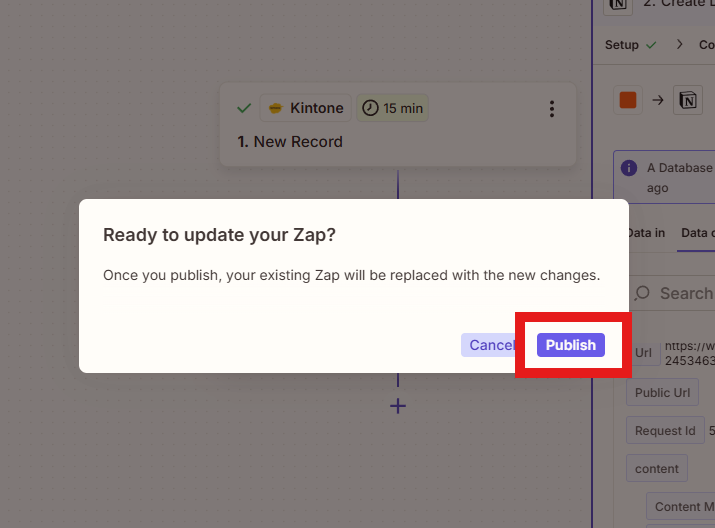715x528 pixels.
Task: Click the green checkmark on Kintone step
Action: coord(244,108)
